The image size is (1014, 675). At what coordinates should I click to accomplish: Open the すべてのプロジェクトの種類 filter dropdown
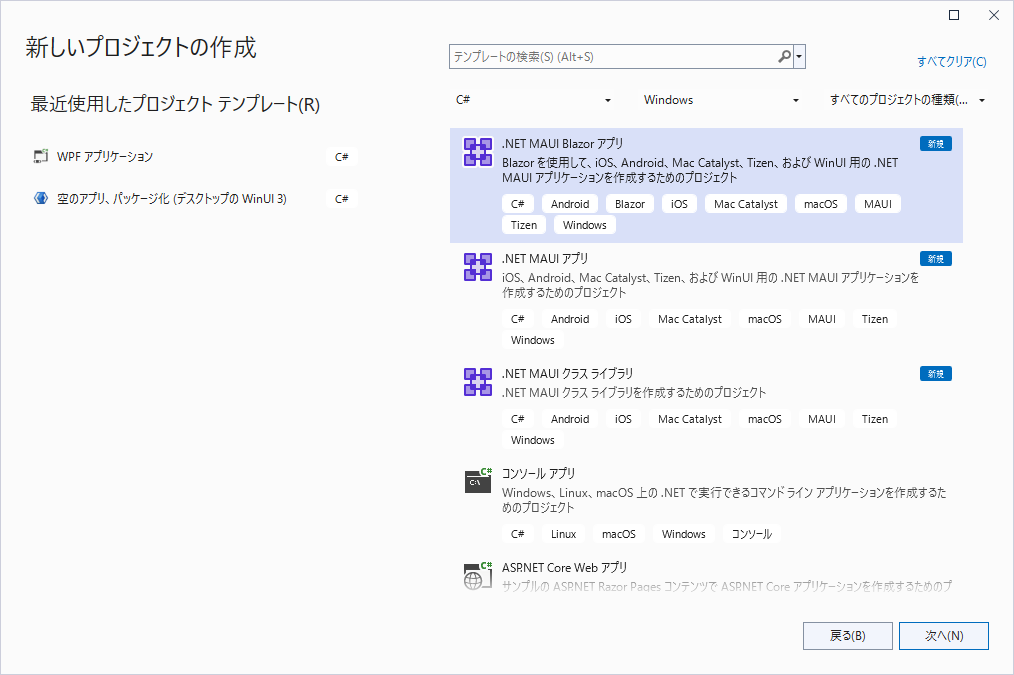point(907,100)
